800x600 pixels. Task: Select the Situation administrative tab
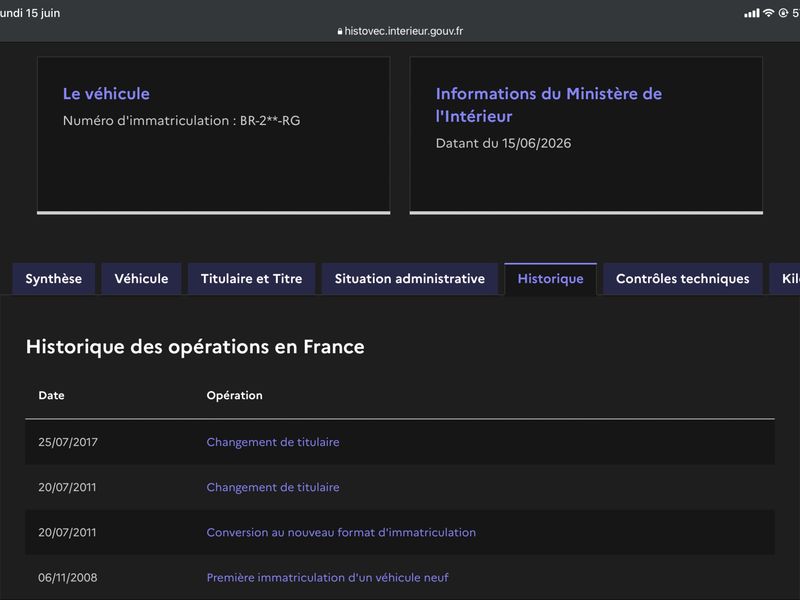[x=410, y=279]
